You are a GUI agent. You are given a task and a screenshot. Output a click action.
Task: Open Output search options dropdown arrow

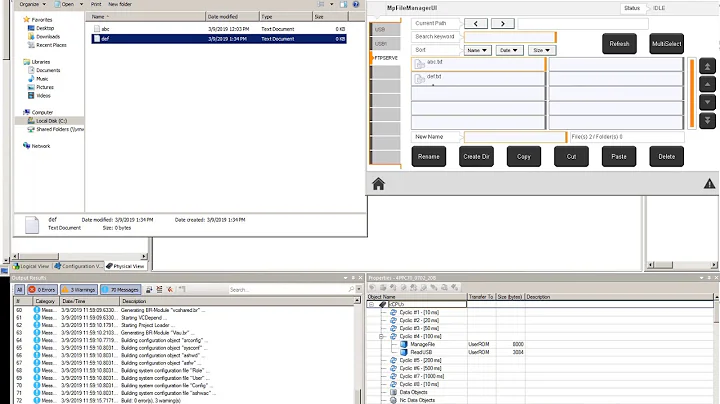[359, 289]
